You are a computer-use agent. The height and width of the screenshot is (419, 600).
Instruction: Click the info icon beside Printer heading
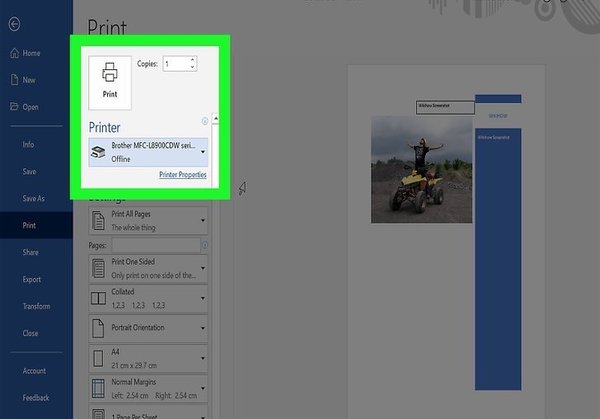point(205,120)
